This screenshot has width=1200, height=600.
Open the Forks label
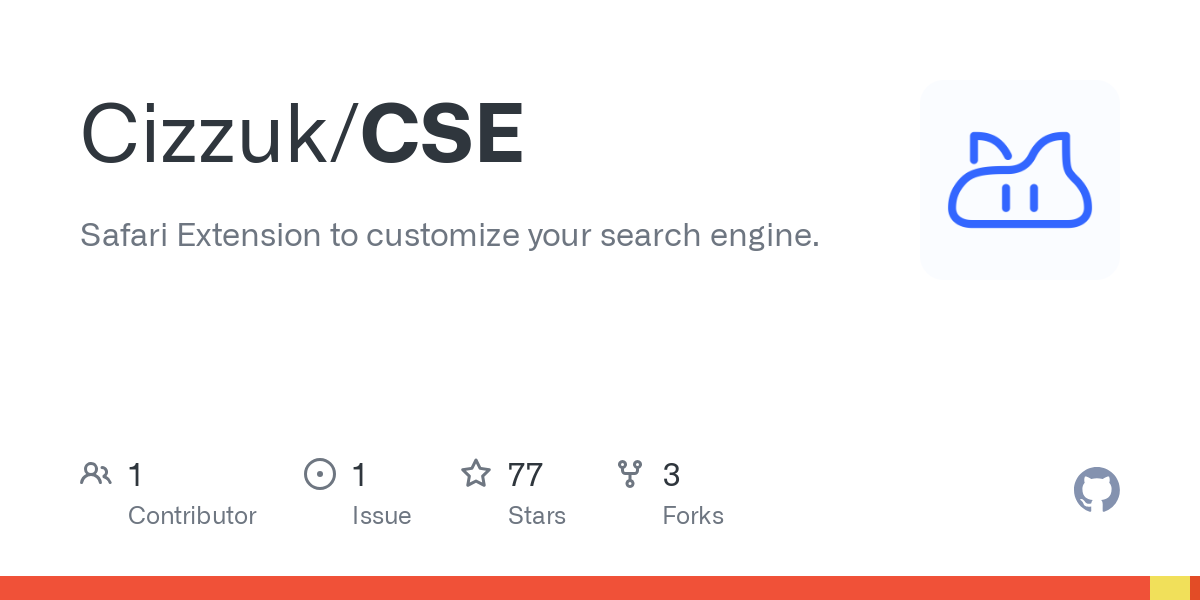693,516
